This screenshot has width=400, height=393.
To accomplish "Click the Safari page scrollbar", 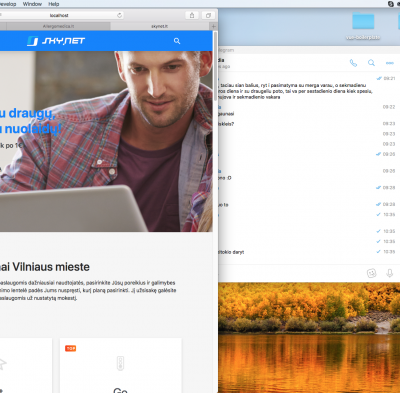I will pyautogui.click(x=215, y=67).
